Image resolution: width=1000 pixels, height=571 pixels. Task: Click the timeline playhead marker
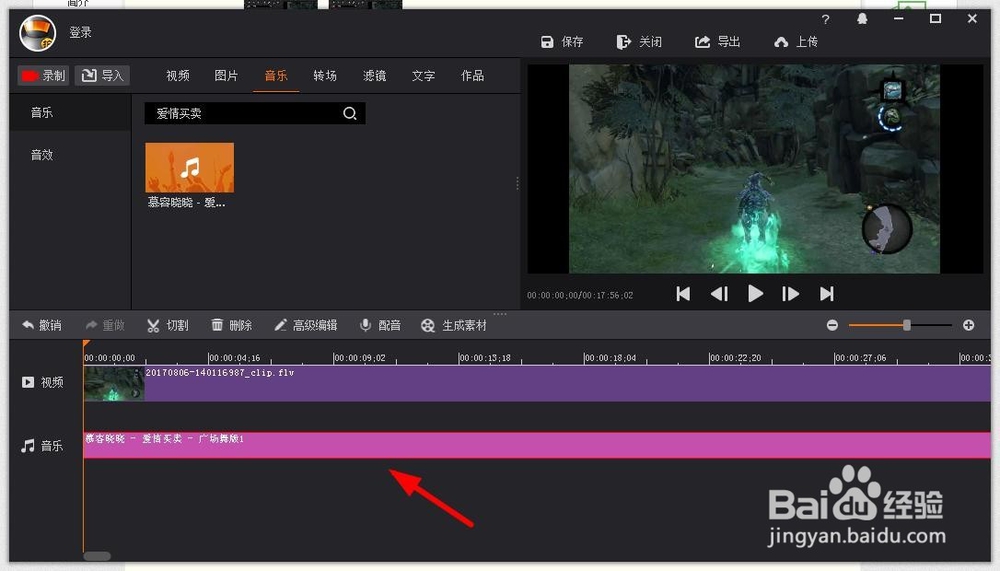pos(85,345)
